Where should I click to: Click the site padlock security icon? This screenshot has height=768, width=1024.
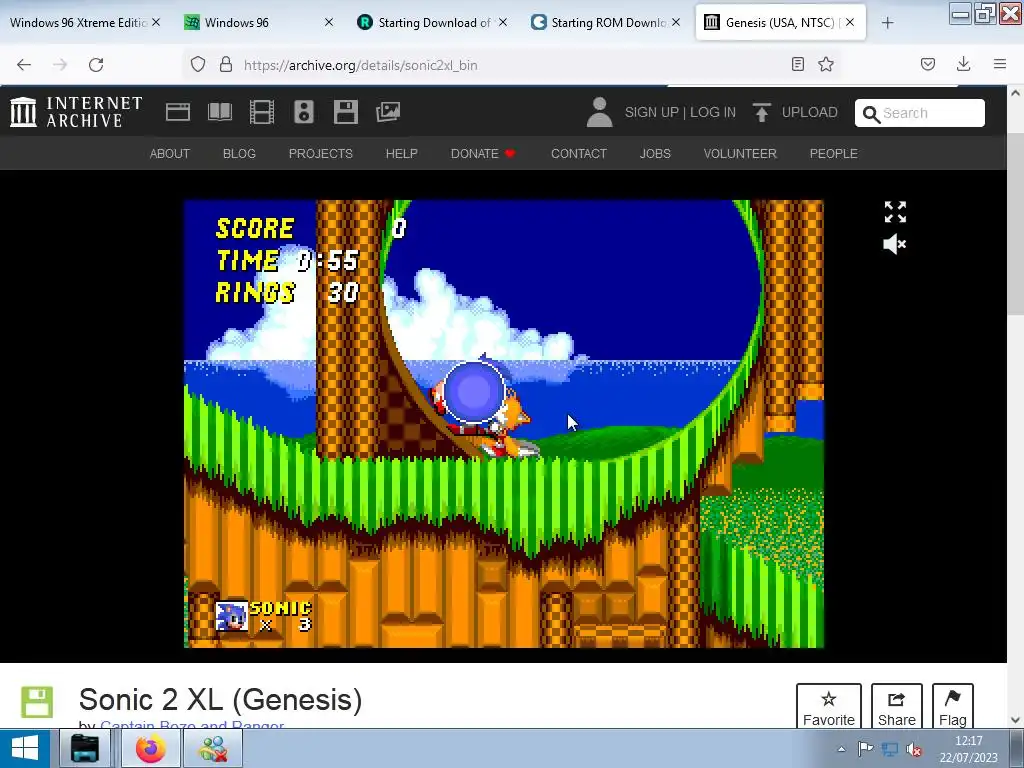pos(226,65)
